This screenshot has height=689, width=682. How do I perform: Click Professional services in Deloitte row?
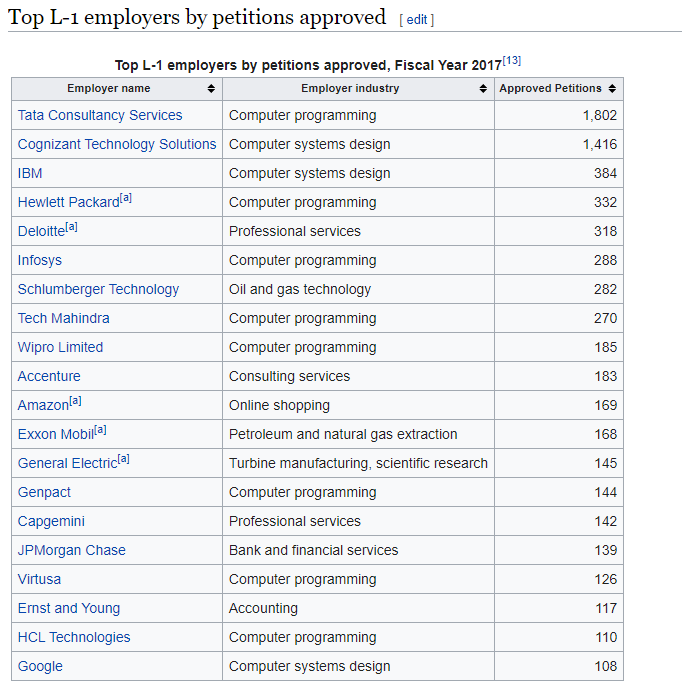click(x=294, y=231)
